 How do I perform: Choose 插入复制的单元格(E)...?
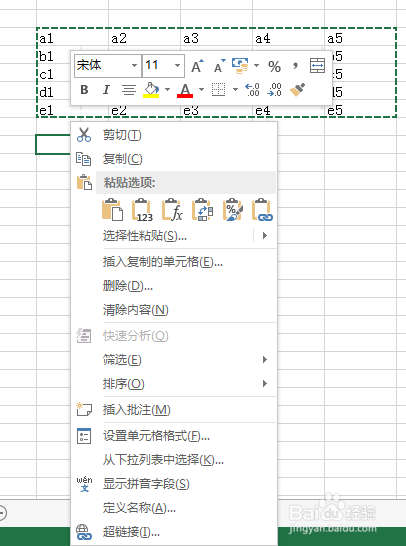173,262
